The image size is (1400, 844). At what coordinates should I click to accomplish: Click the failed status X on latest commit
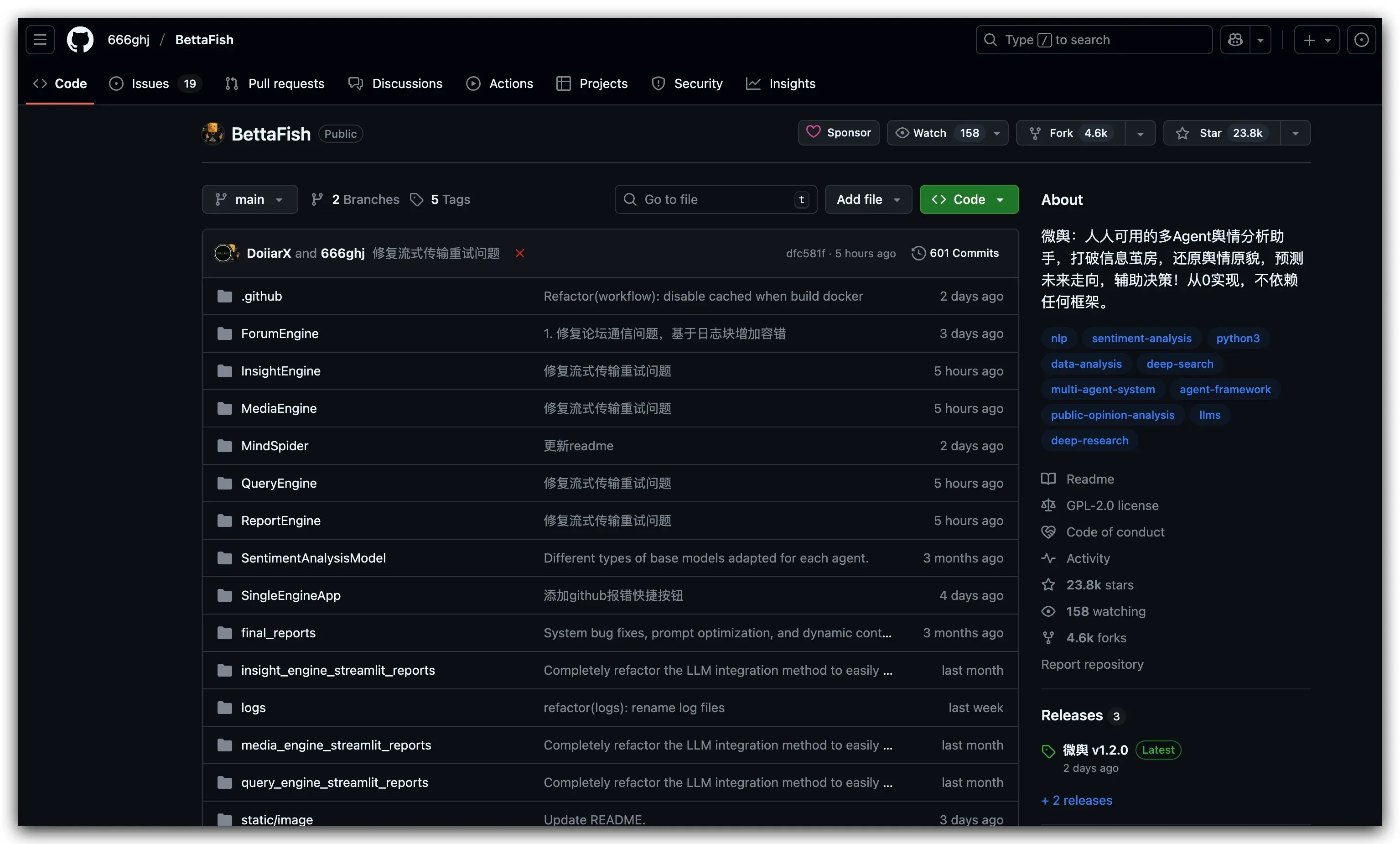click(x=519, y=253)
